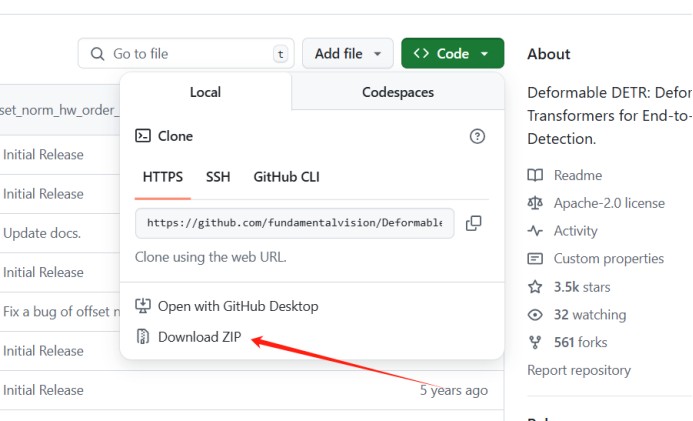Click the pulse icon next to Activity
The image size is (693, 421).
pyautogui.click(x=535, y=231)
